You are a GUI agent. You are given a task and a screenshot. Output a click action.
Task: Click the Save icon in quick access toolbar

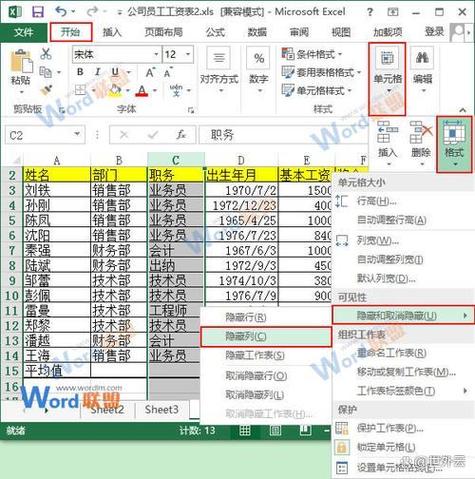(x=38, y=12)
